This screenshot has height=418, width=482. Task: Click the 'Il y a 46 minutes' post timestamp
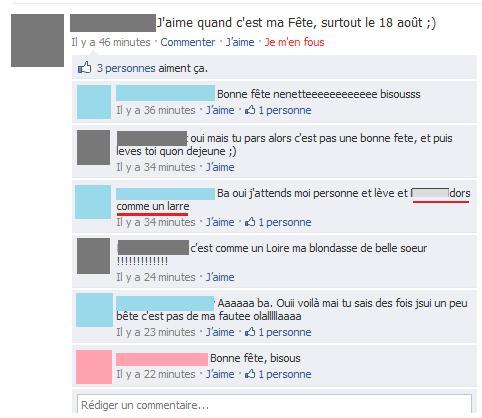(x=111, y=42)
